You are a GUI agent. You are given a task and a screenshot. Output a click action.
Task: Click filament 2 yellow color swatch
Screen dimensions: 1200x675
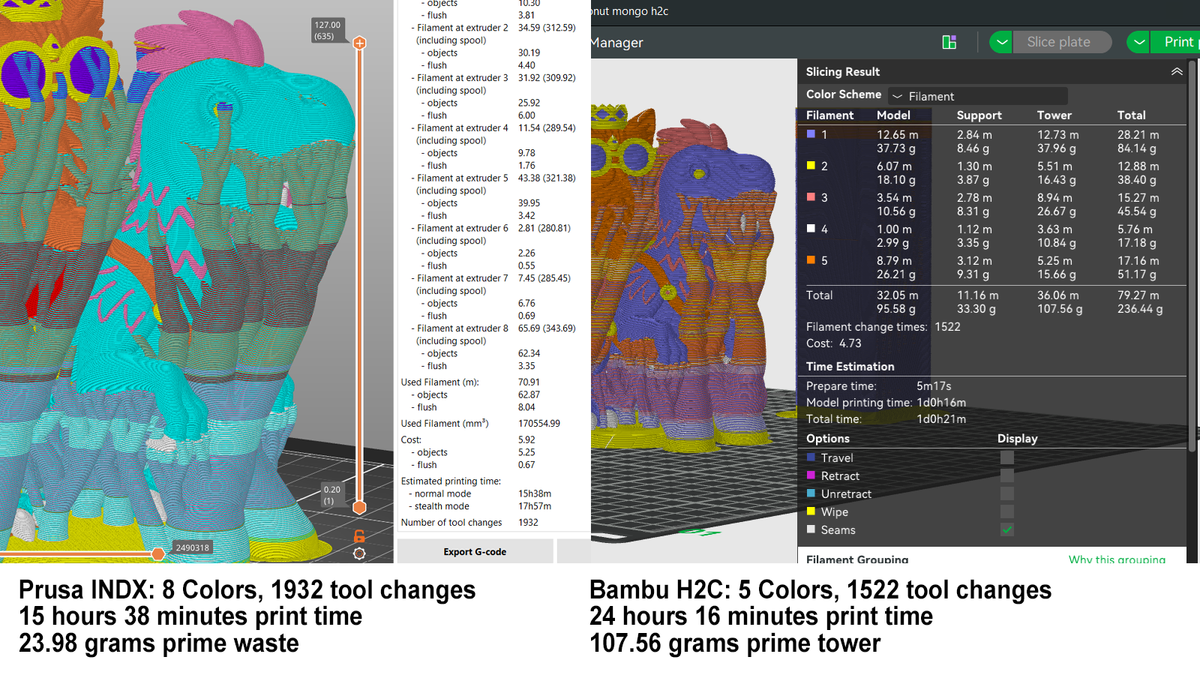(x=812, y=166)
